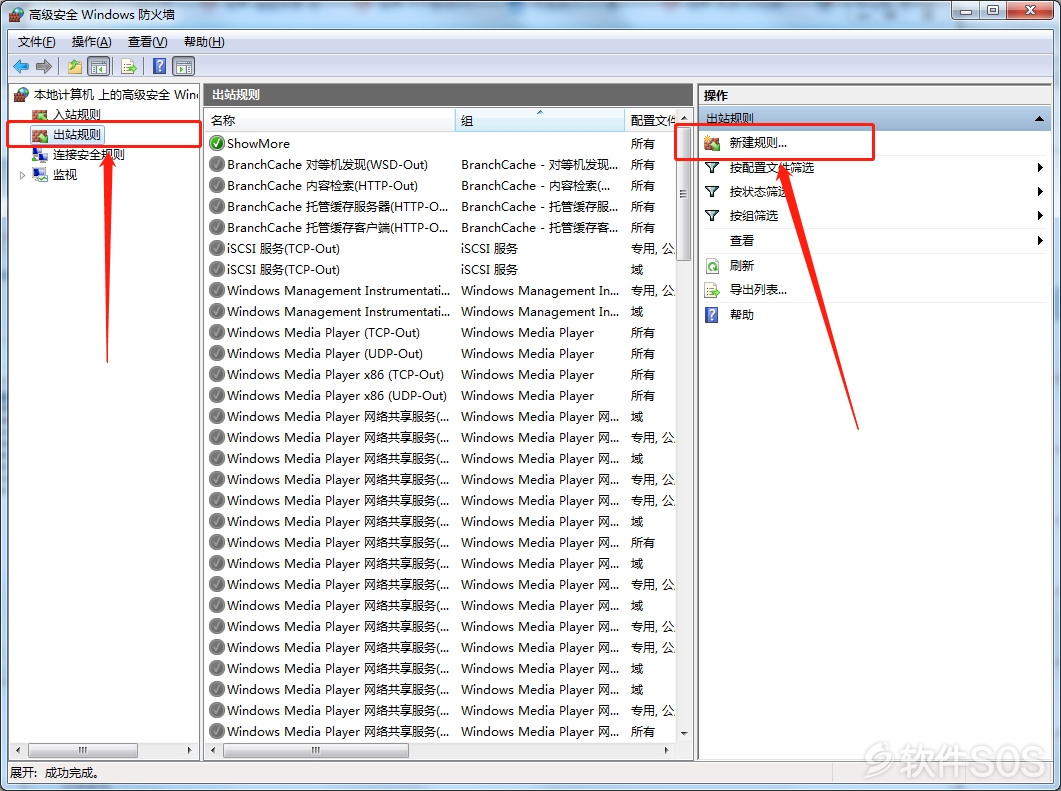Click the 连接安全规则 tree icon
1061x791 pixels.
pyautogui.click(x=40, y=155)
